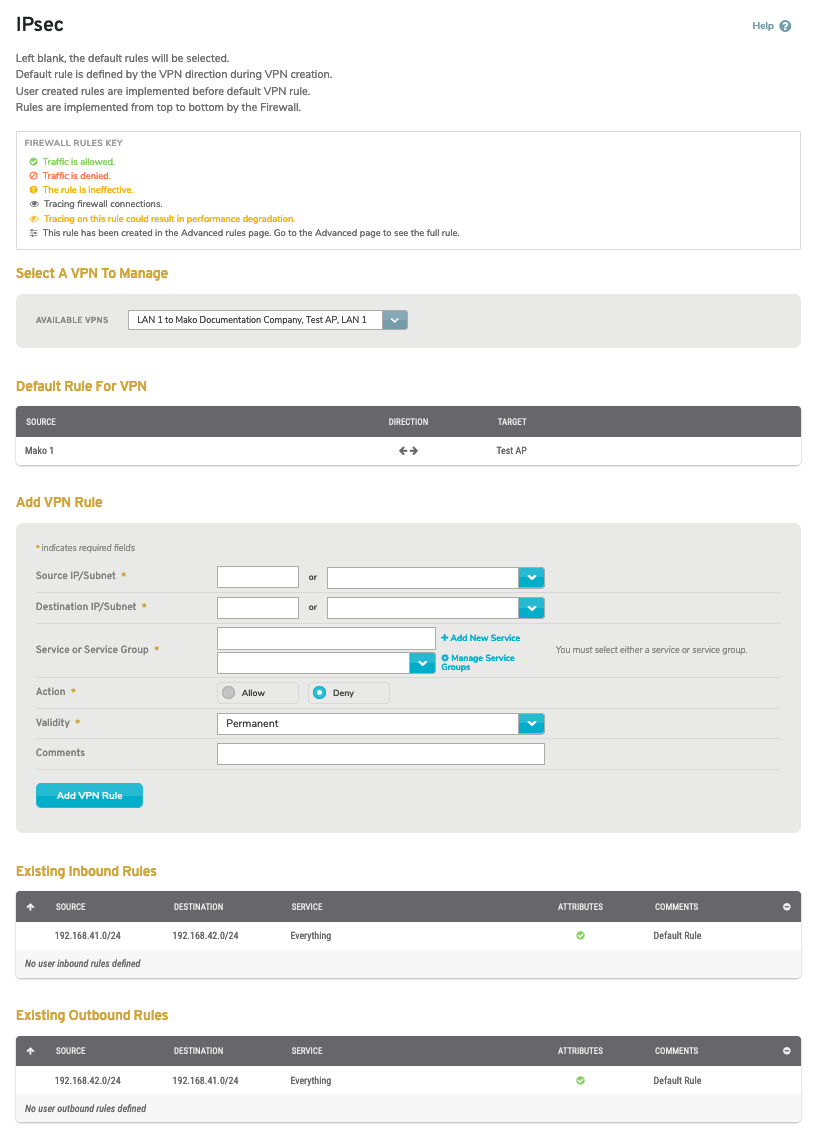Select the Deny action radio button
The width and height of the screenshot is (816, 1142).
click(x=319, y=693)
